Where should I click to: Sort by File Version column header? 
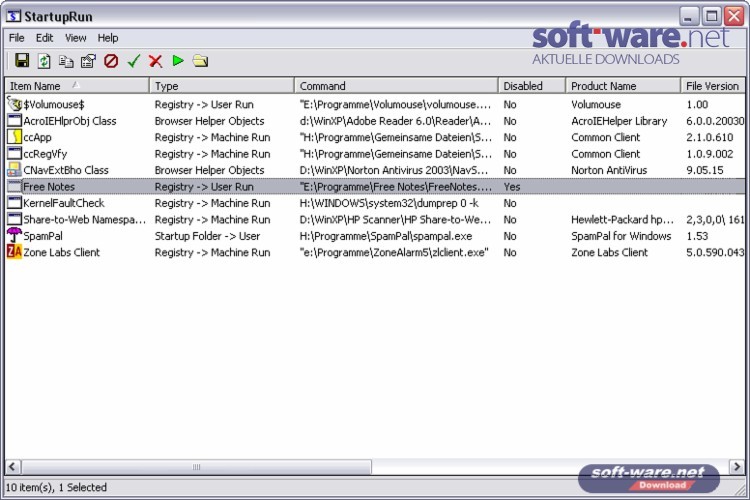(x=713, y=86)
